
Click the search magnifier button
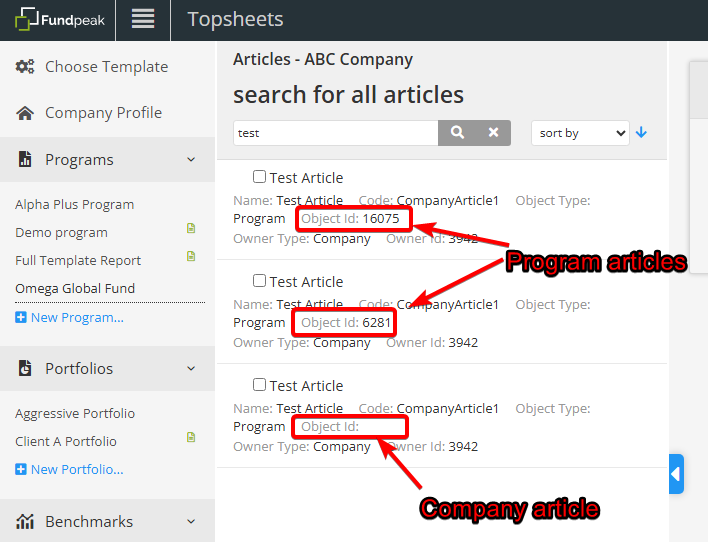(457, 133)
